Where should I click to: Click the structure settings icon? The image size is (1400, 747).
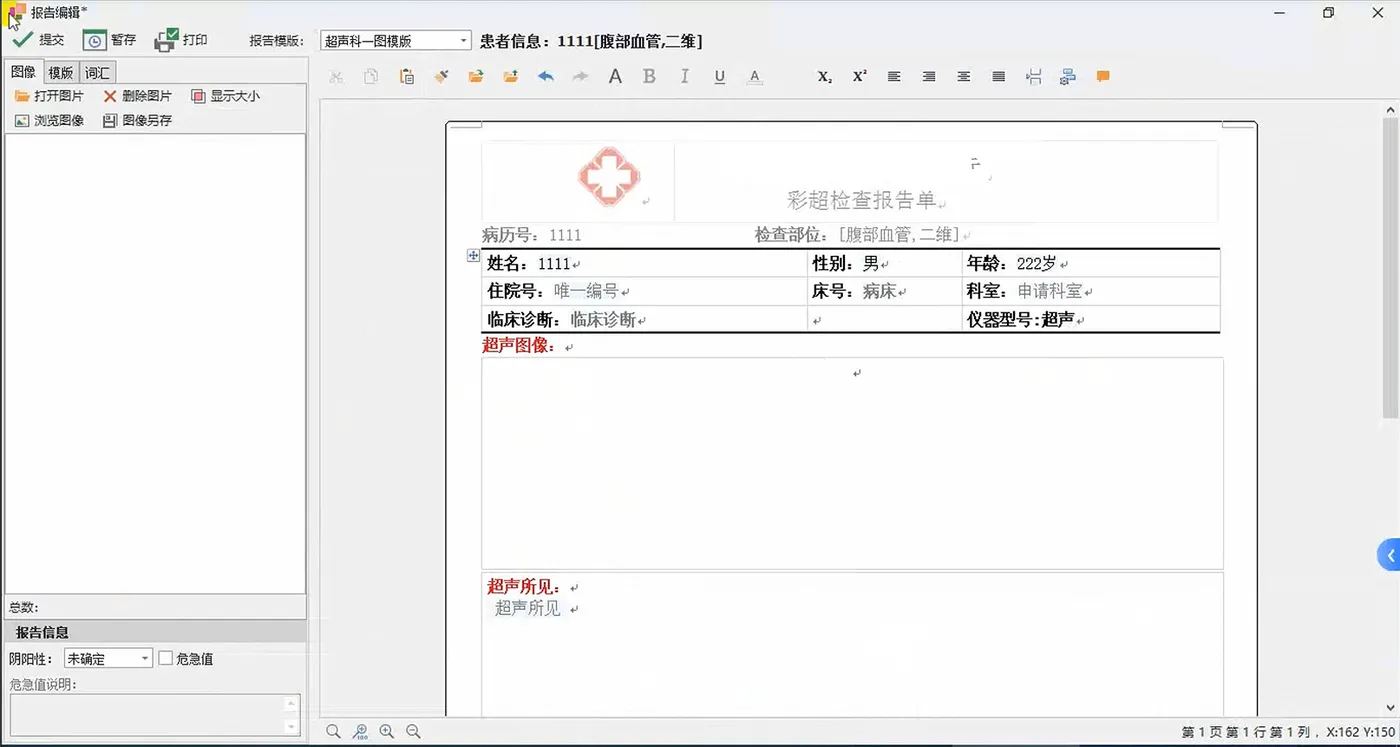click(1068, 76)
